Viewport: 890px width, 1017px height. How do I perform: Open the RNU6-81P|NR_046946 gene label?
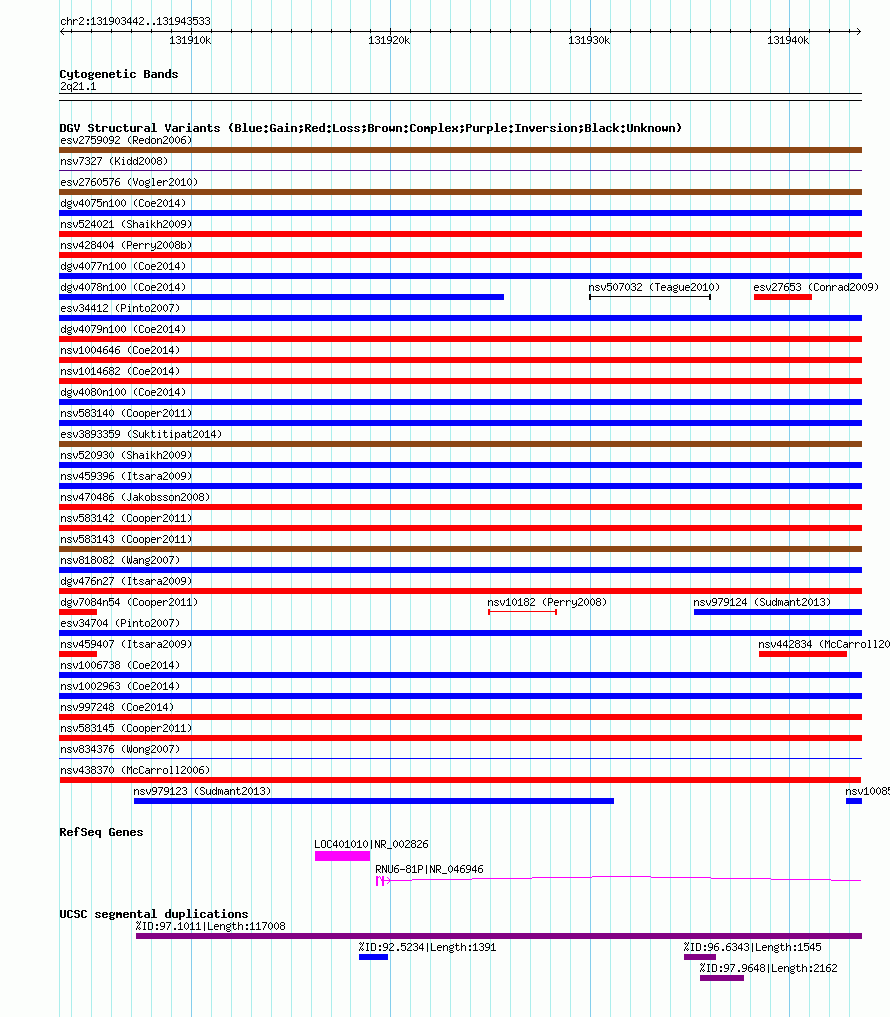429,869
